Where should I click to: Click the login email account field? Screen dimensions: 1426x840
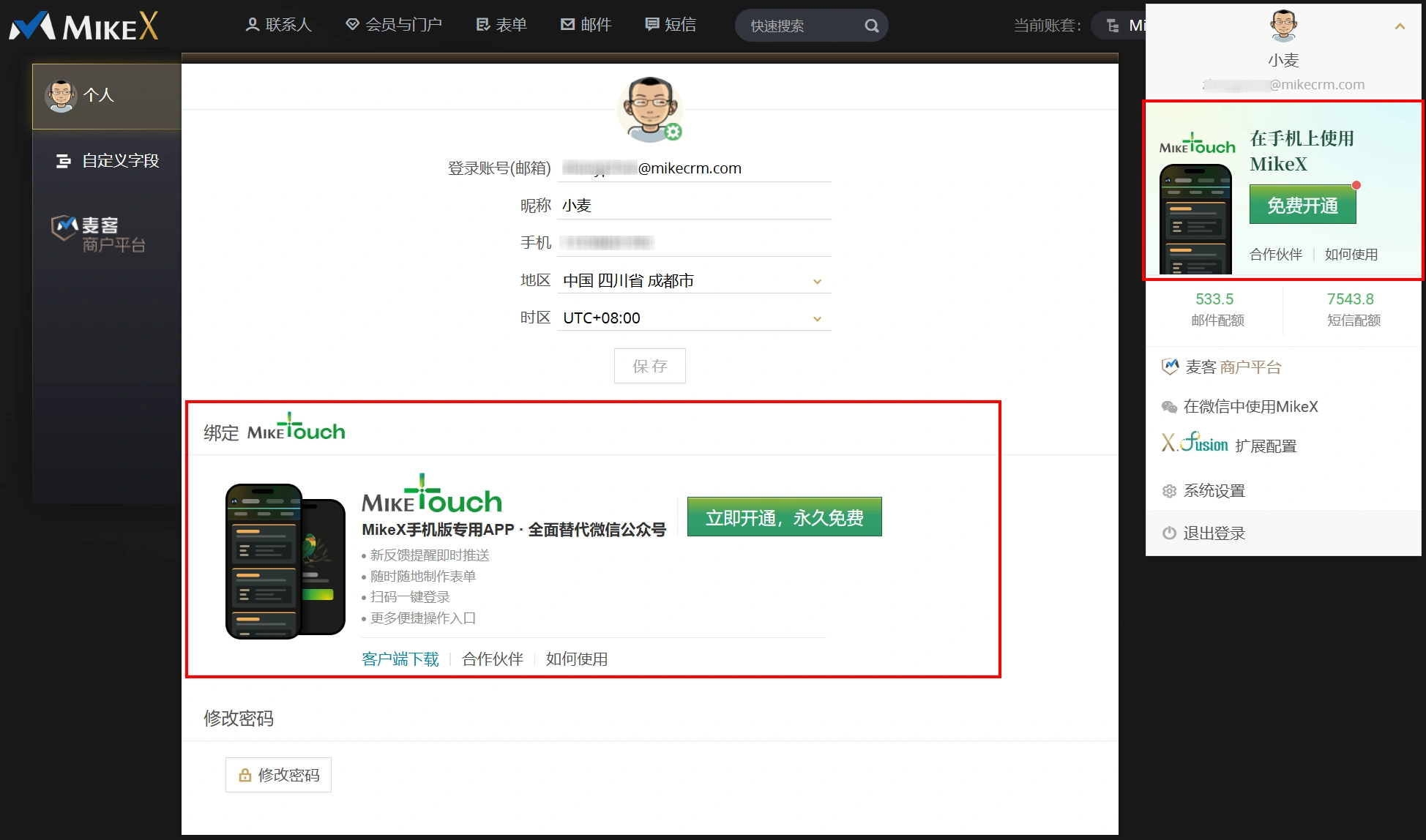tap(695, 168)
